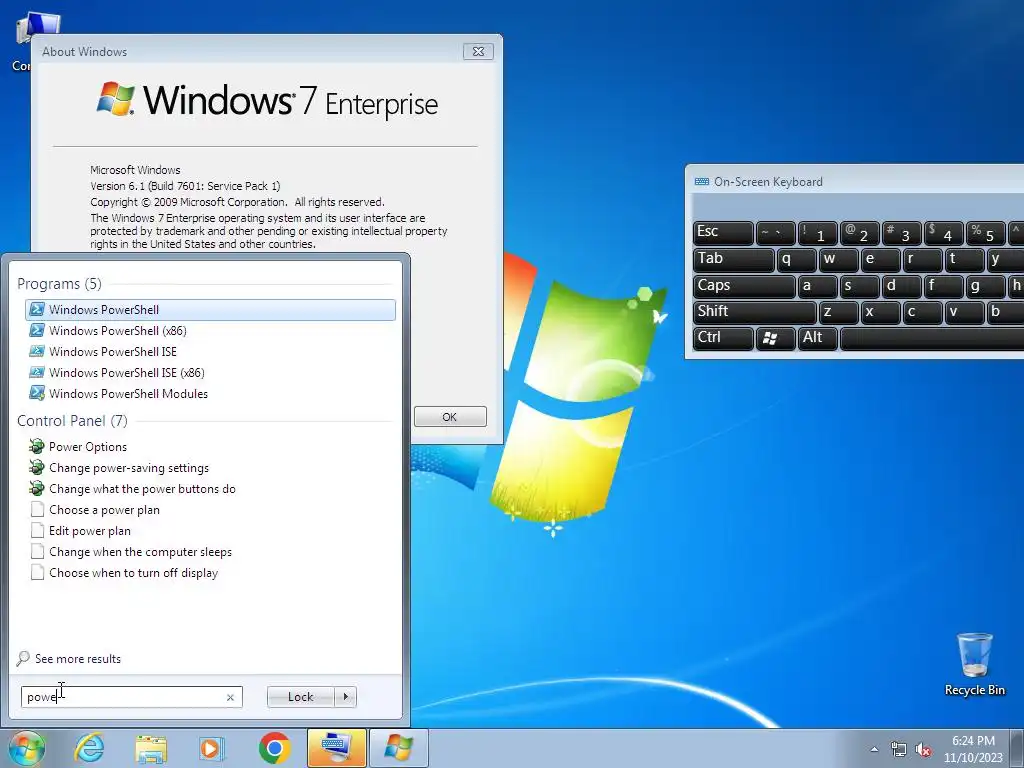Click Esc key on On-Screen Keyboard
Screen dimensions: 1024x768
[x=723, y=232]
